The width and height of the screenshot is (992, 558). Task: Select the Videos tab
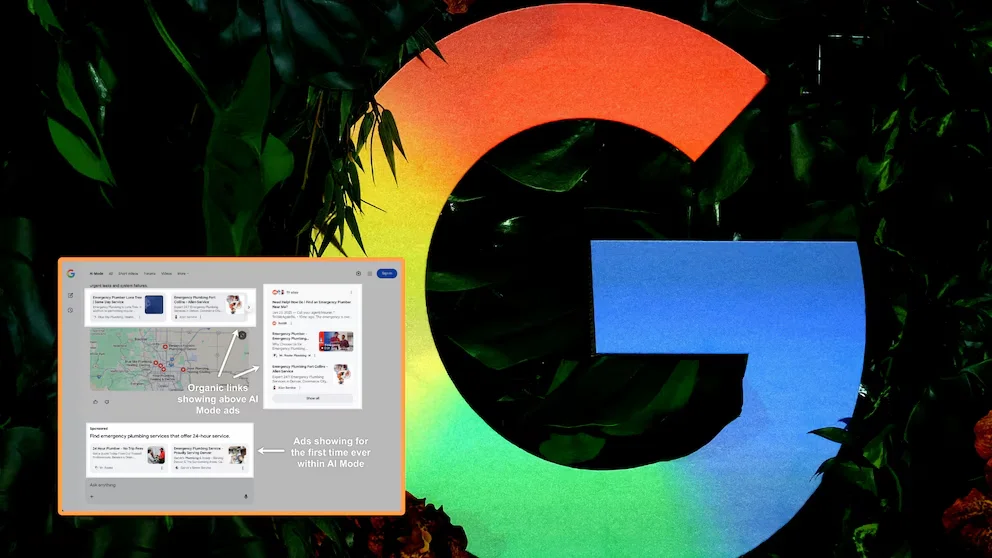(x=166, y=274)
